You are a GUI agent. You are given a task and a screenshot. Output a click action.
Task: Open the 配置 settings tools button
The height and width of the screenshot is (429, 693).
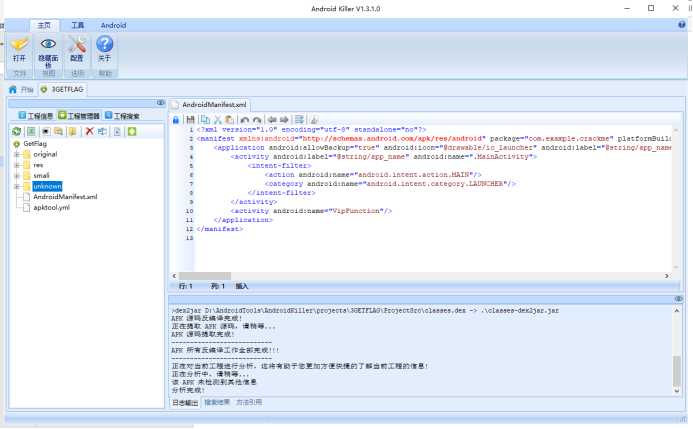coord(77,51)
